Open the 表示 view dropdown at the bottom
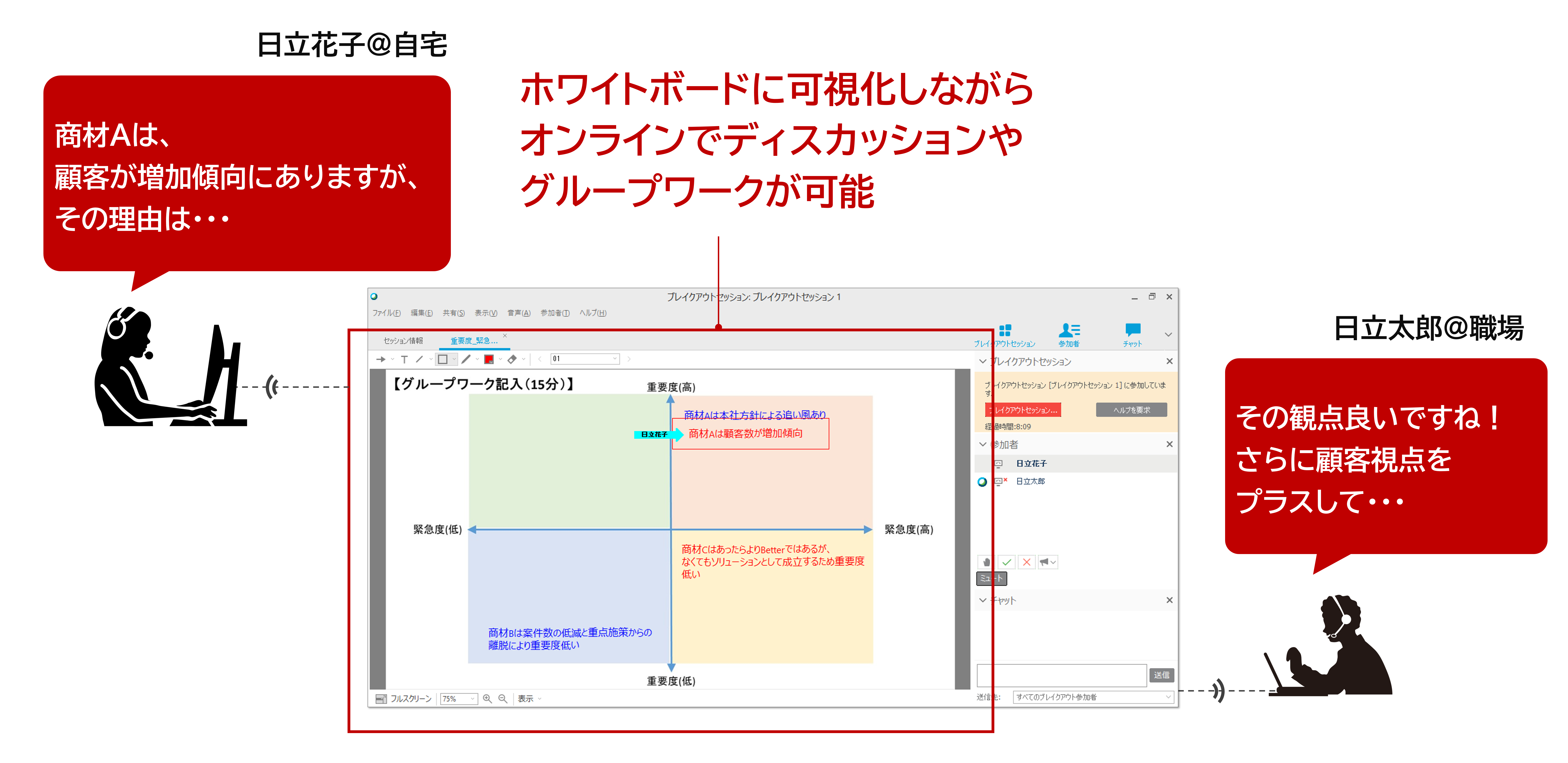The width and height of the screenshot is (1568, 763). click(x=530, y=698)
